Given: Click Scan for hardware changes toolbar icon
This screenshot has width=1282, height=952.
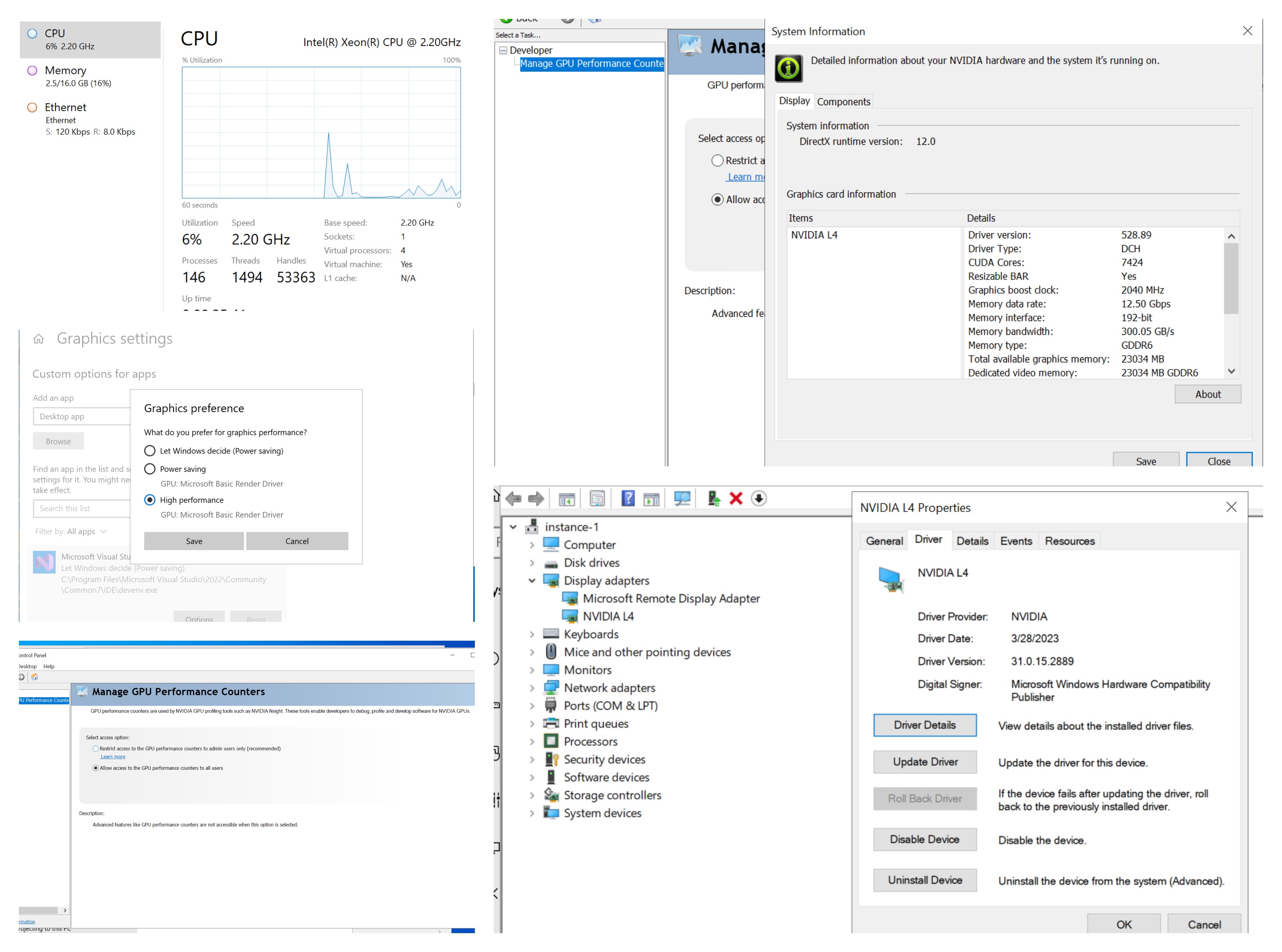Looking at the screenshot, I should click(682, 499).
